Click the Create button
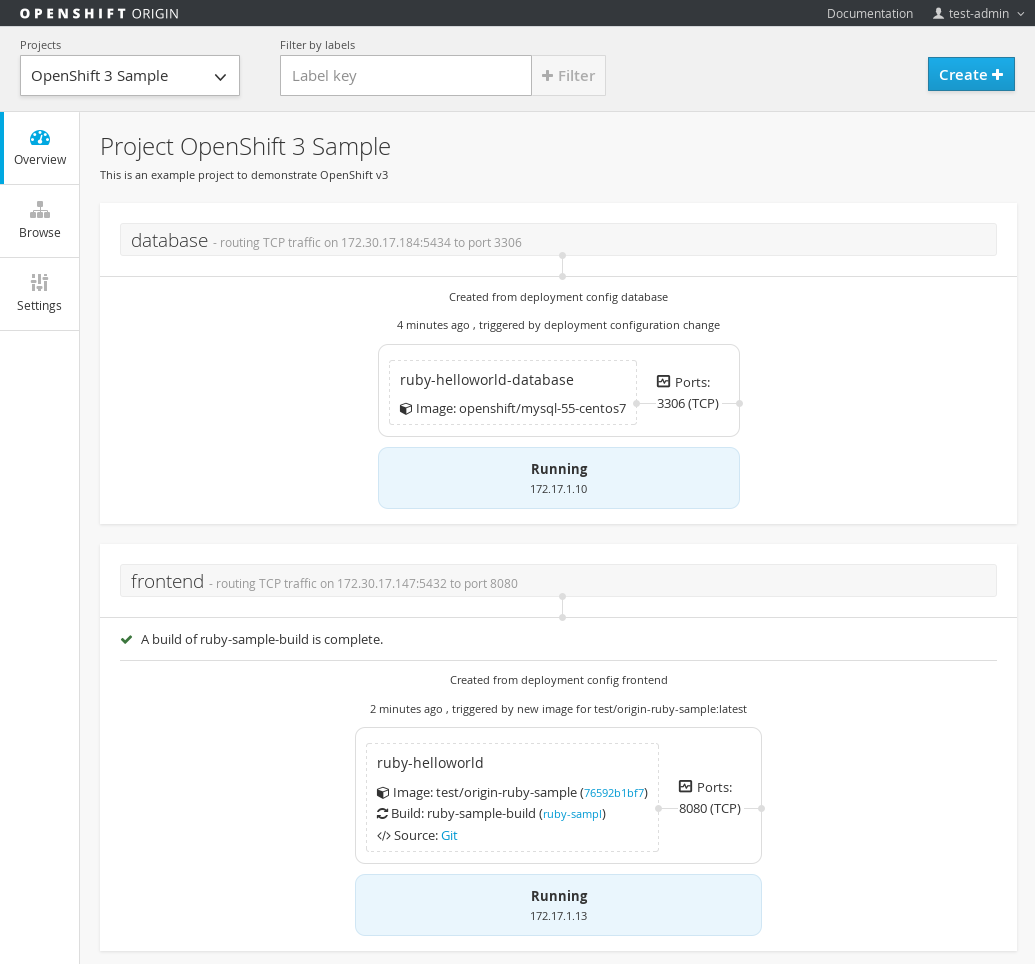The height and width of the screenshot is (964, 1035). pyautogui.click(x=971, y=75)
